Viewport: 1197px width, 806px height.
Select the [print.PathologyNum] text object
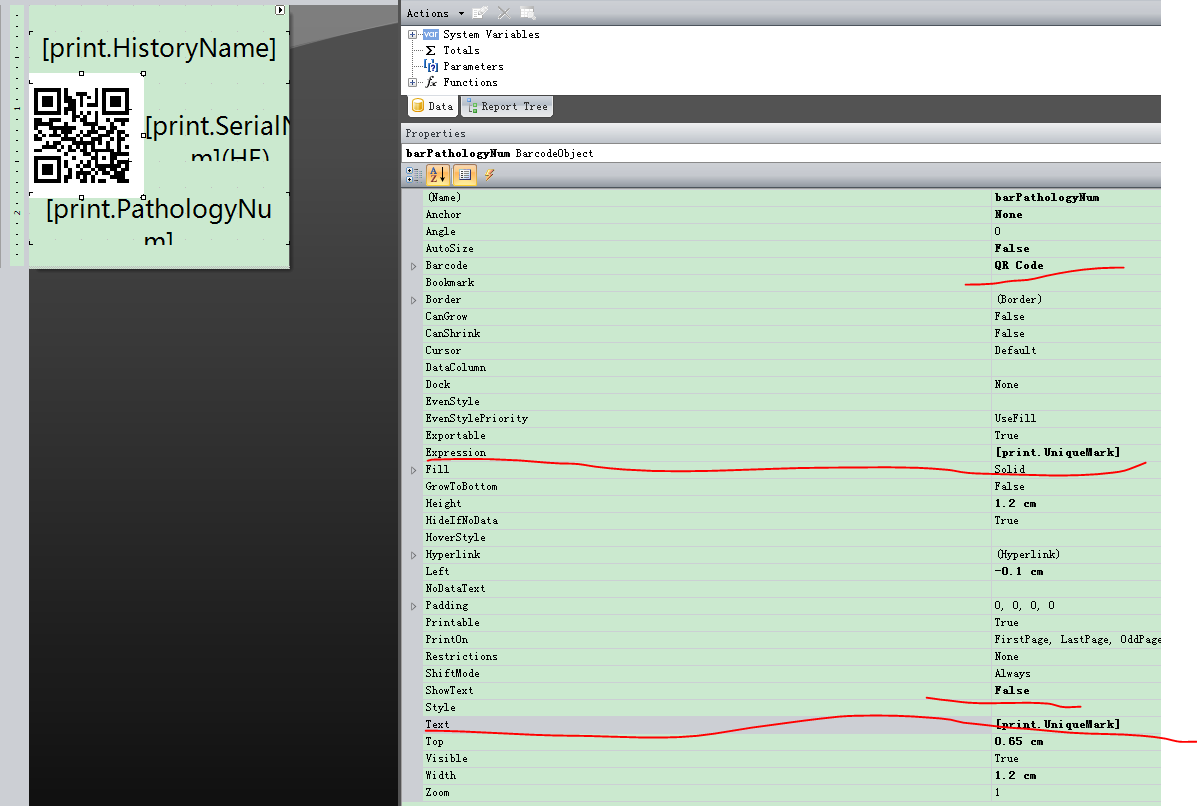tap(159, 220)
